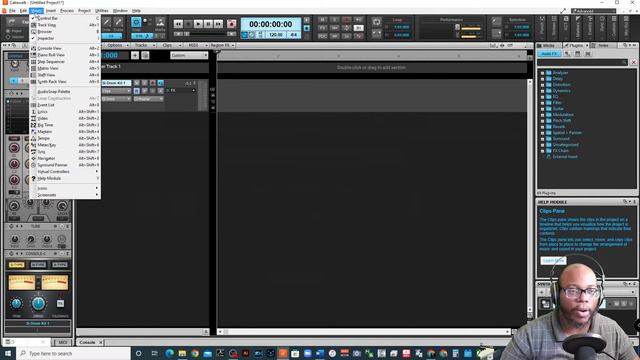Toggle the Inspector checkmark item

coord(65,38)
